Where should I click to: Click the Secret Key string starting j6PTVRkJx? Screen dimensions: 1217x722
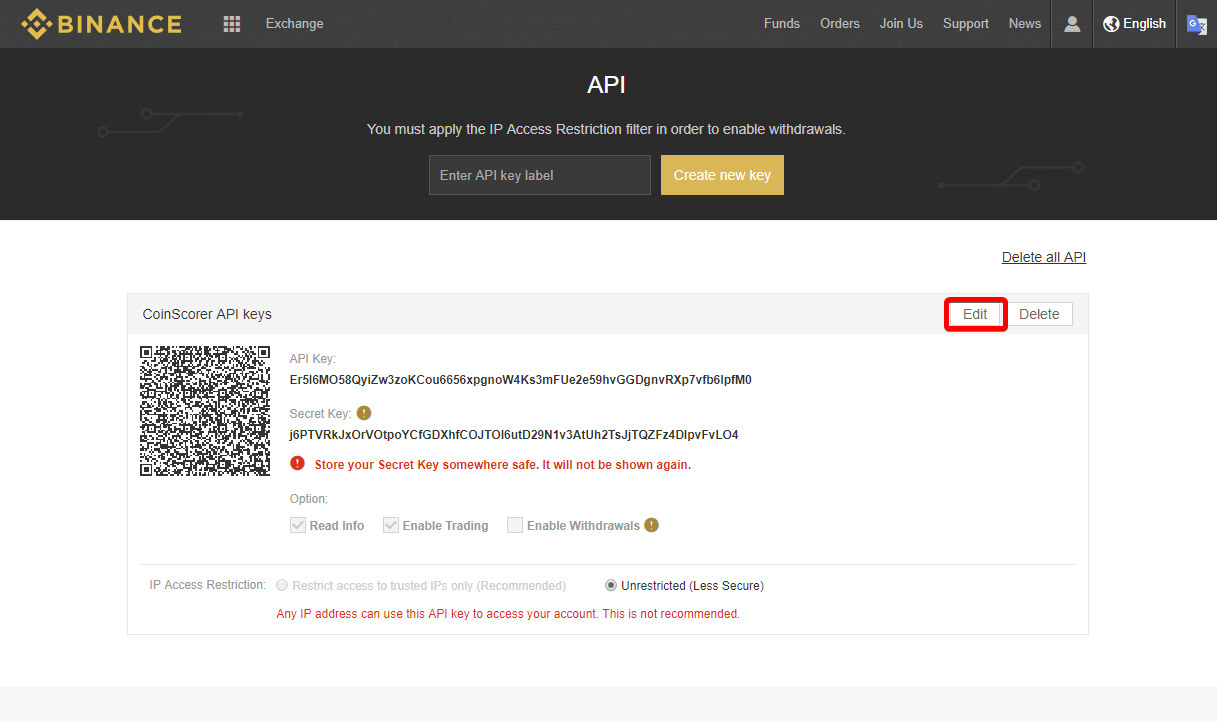(514, 435)
